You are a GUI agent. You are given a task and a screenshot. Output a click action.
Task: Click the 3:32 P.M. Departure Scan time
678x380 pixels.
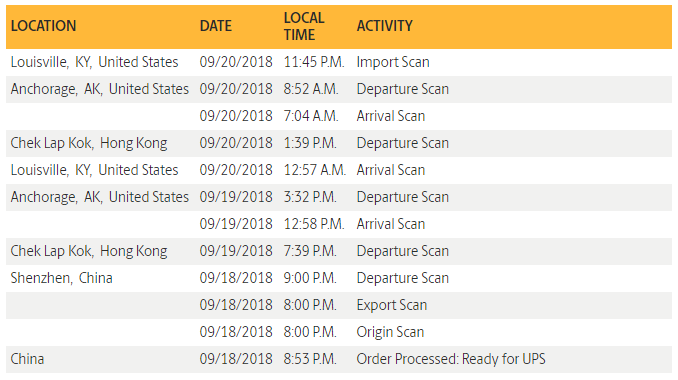(310, 197)
